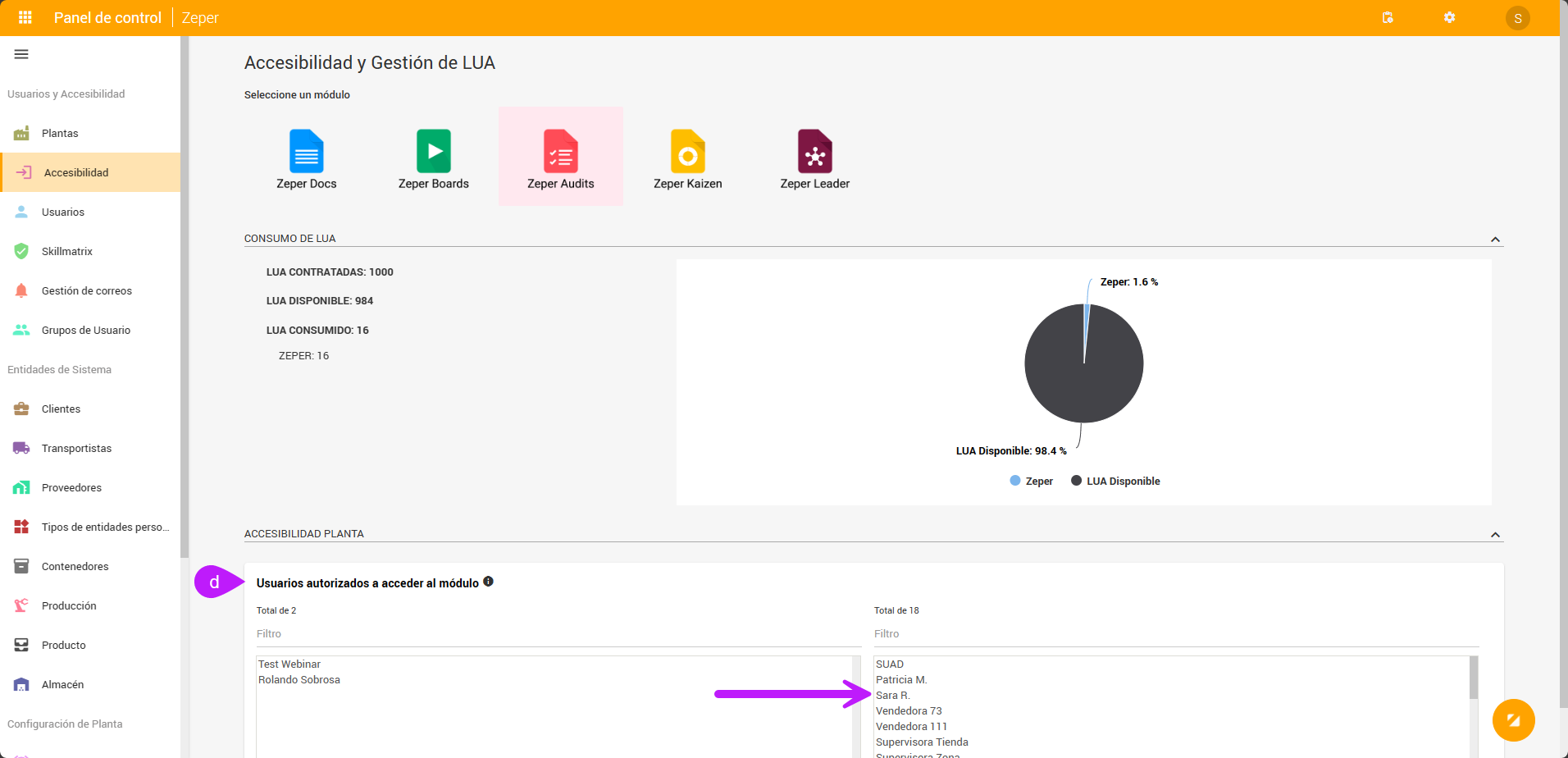Open the Usuarios menu item
1568x758 pixels.
point(90,212)
